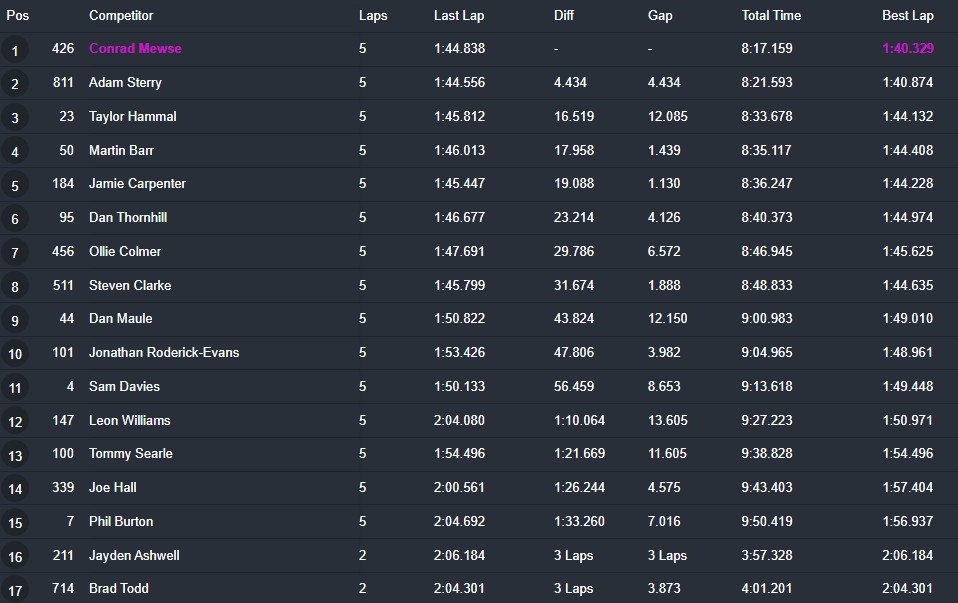Click the position 16 circle badge

click(x=15, y=556)
